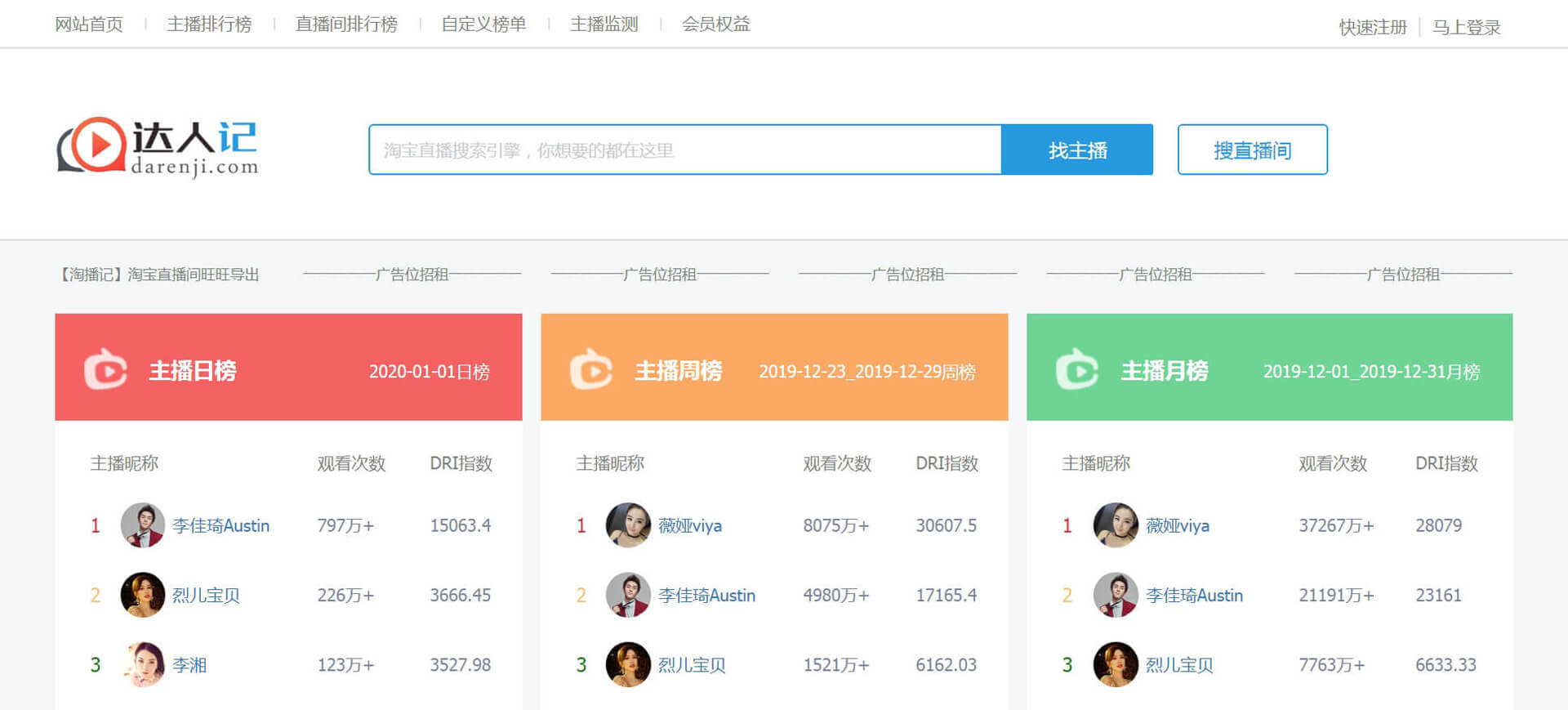
Task: Focus the 淘宝直播搜索引擎 search input field
Action: 684,150
